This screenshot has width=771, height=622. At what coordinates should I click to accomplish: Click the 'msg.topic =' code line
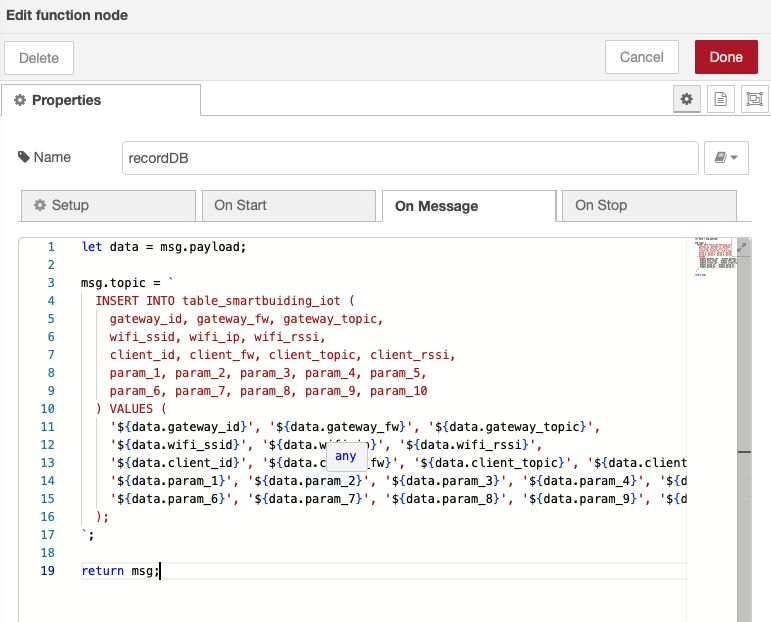tap(127, 283)
